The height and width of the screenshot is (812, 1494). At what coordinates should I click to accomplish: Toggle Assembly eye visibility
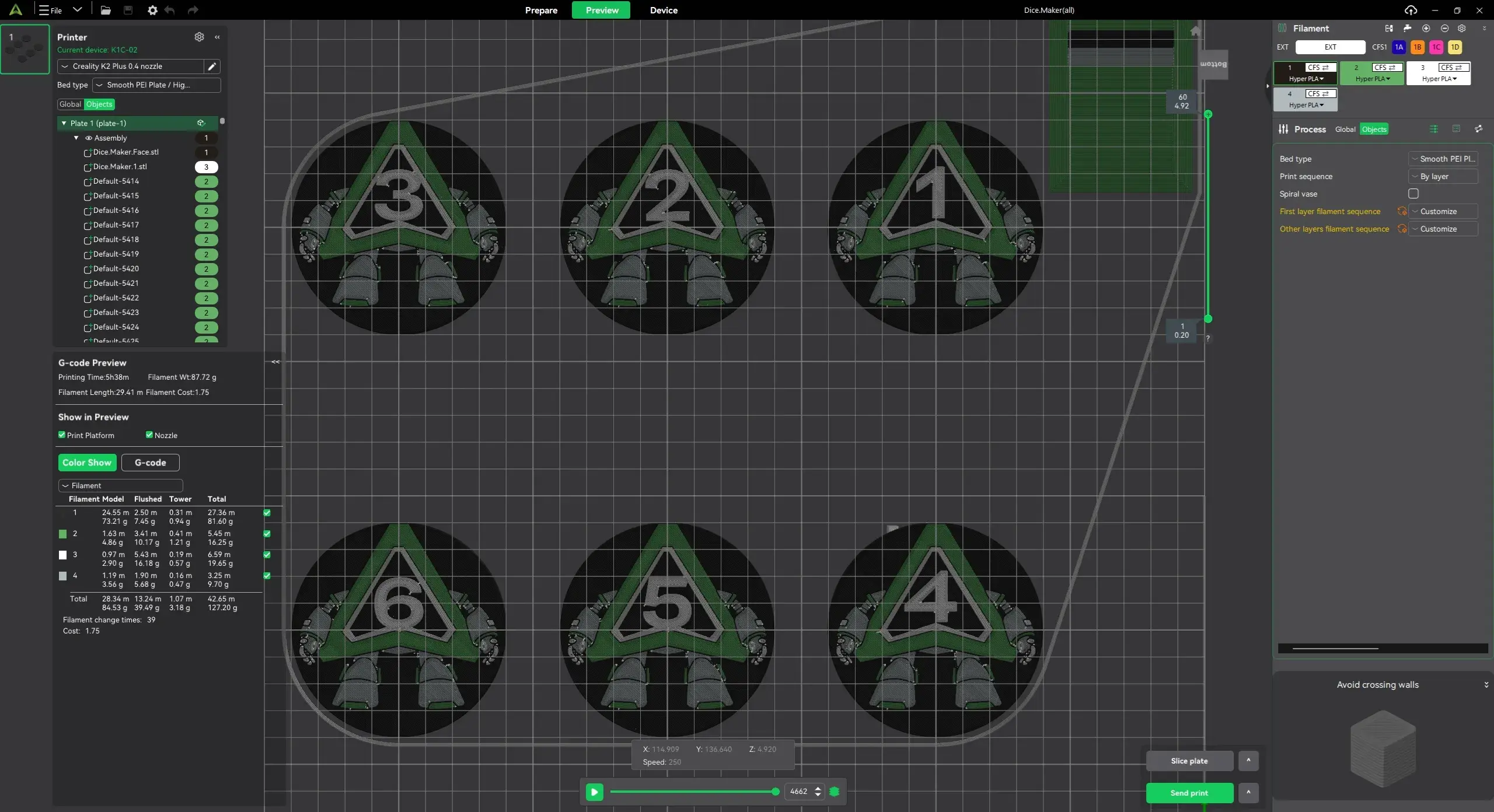89,138
